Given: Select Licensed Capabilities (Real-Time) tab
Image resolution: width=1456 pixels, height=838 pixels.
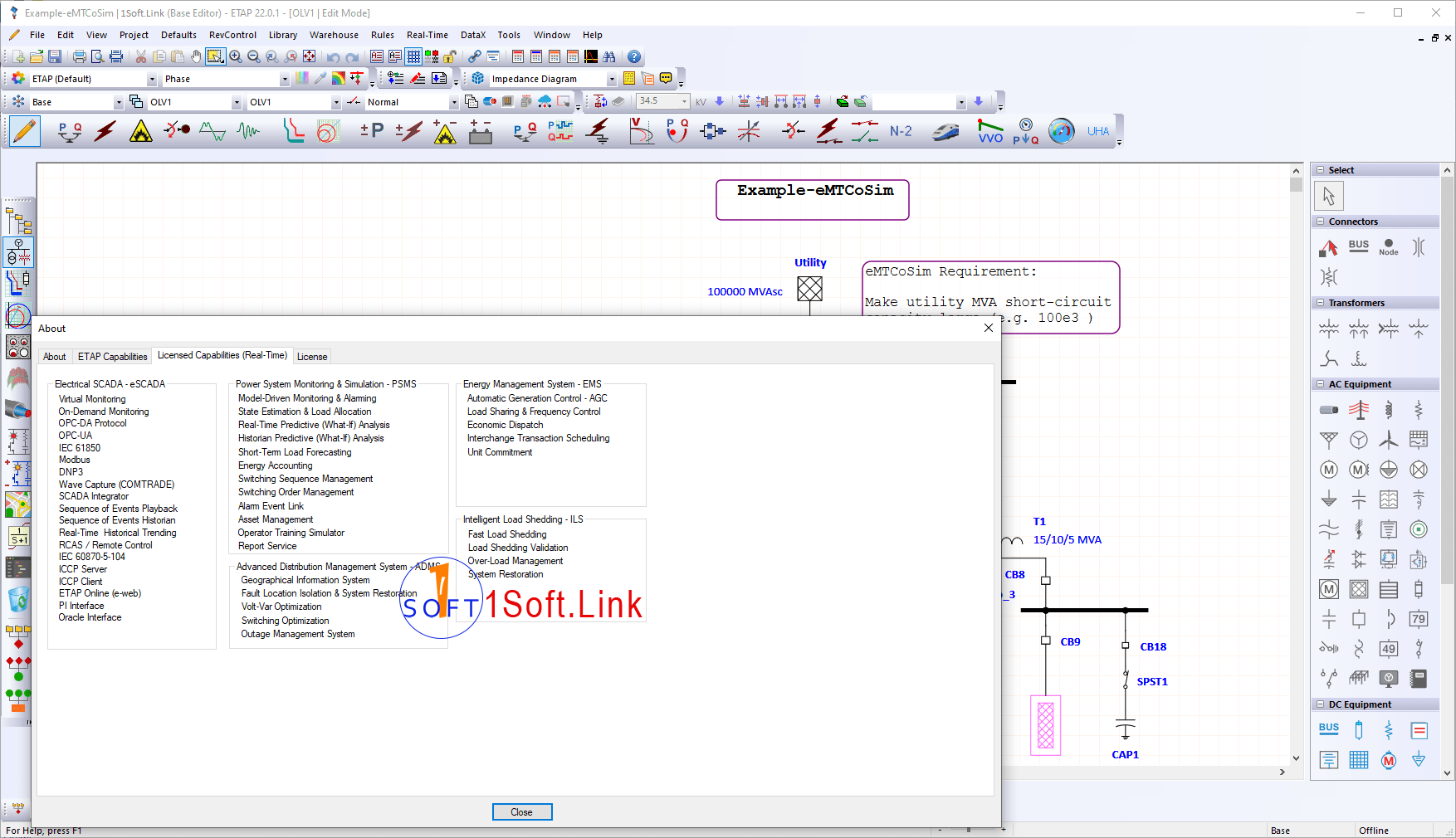Looking at the screenshot, I should pos(222,355).
